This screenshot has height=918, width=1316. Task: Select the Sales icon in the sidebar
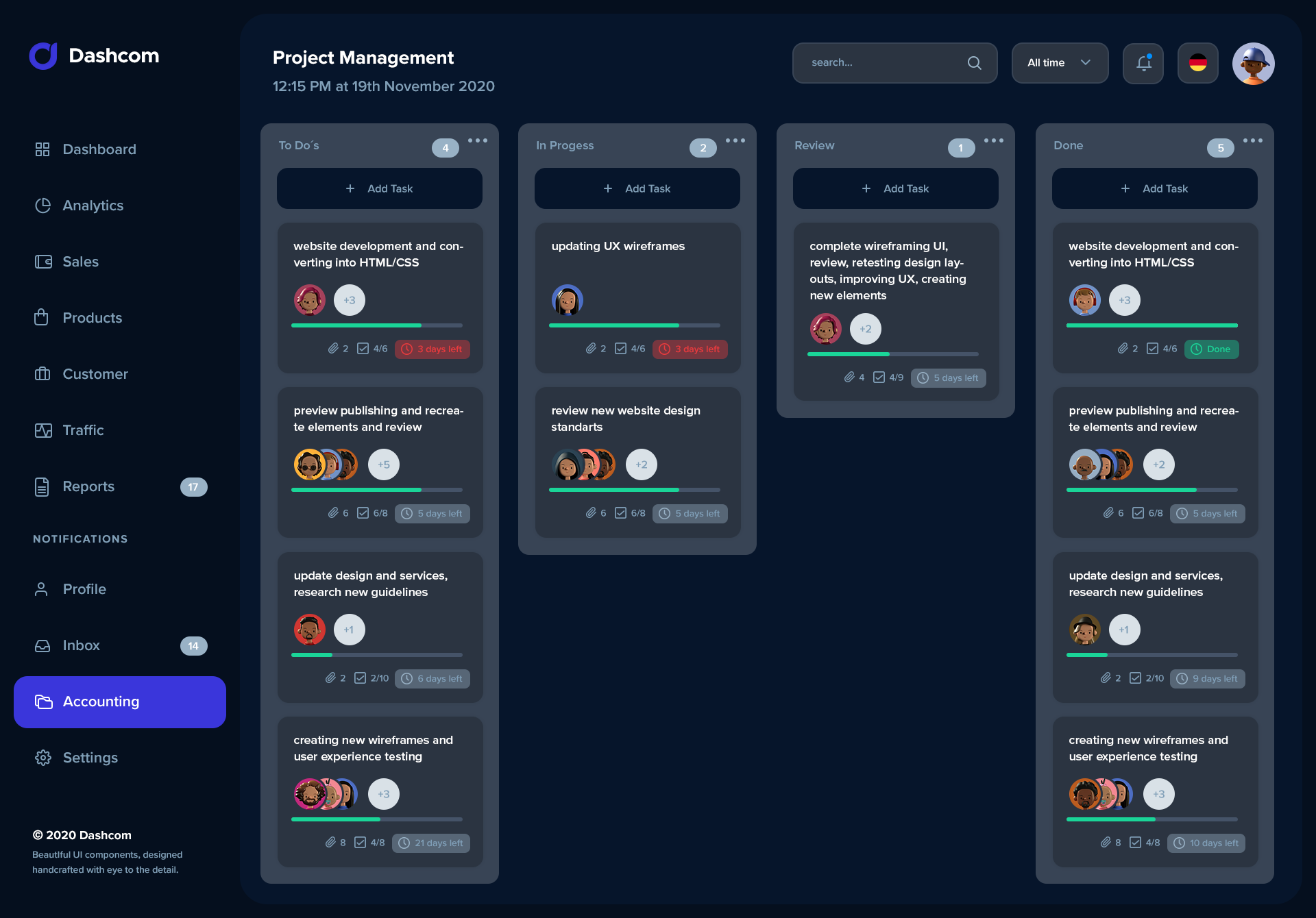[x=42, y=261]
